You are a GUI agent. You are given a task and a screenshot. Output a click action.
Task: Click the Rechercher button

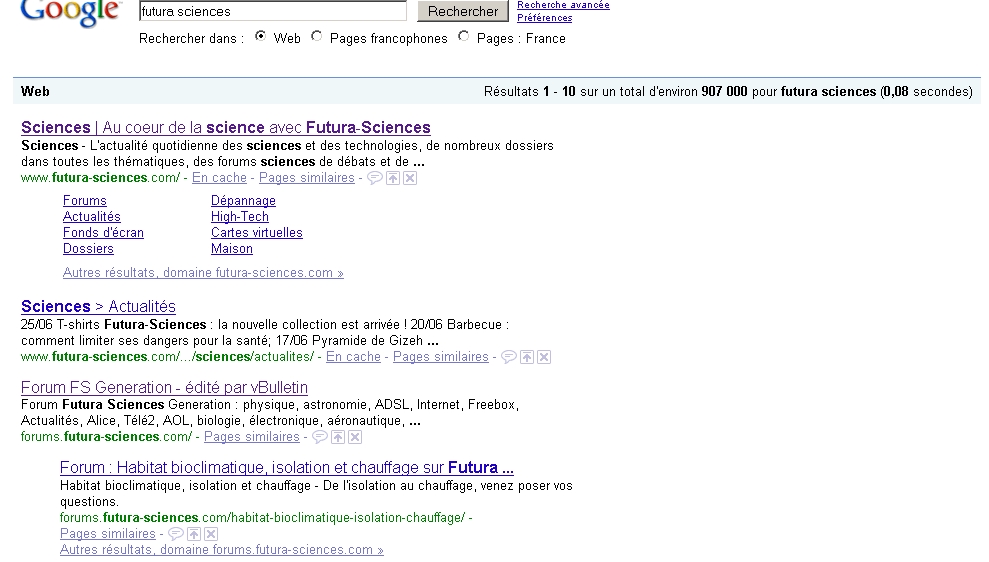(x=462, y=11)
